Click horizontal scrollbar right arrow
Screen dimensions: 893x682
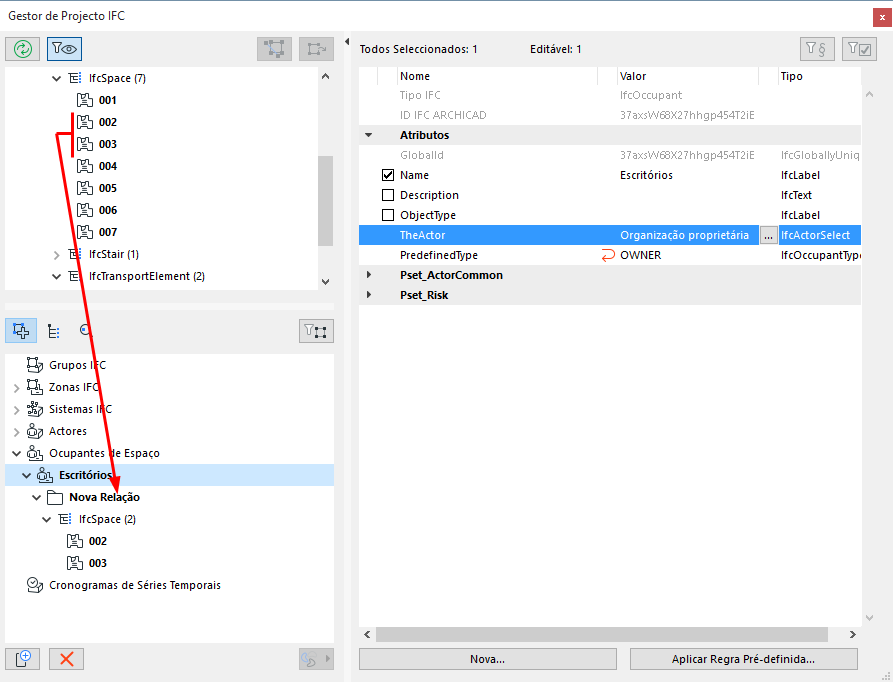click(853, 634)
